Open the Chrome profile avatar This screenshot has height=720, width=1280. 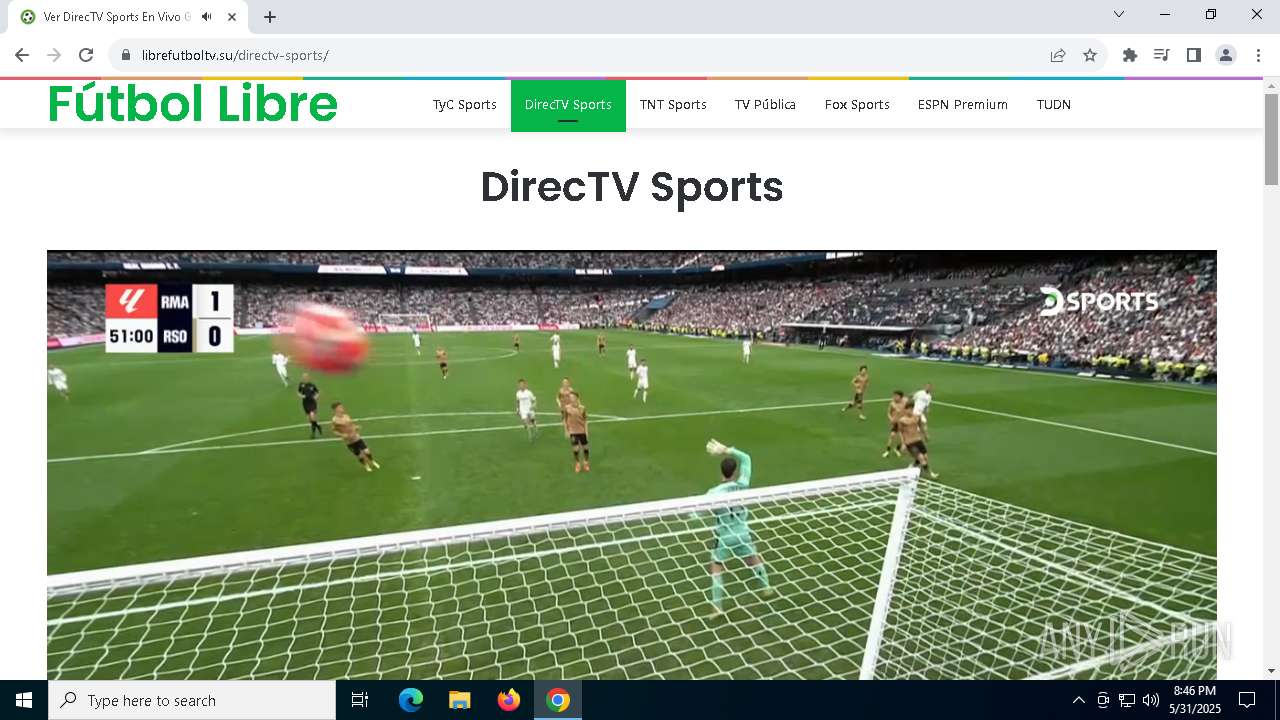(1226, 55)
